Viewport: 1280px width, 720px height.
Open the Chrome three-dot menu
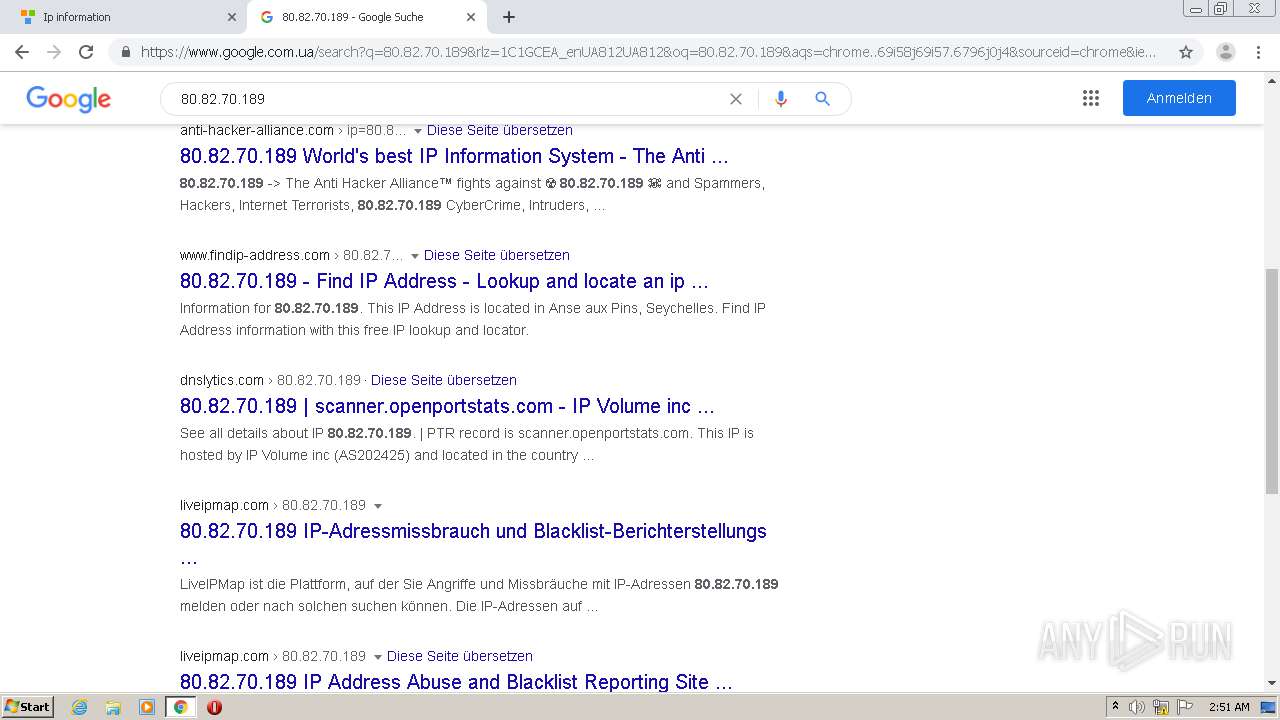[x=1258, y=52]
